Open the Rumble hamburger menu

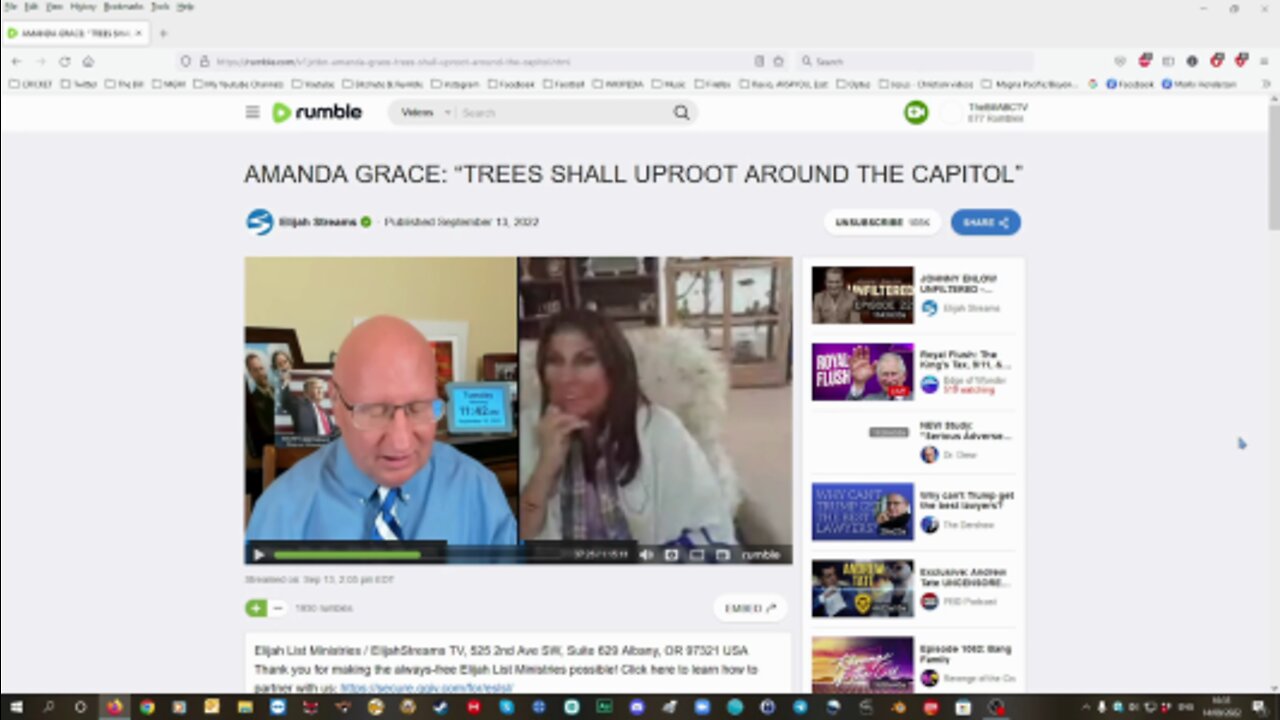tap(252, 112)
